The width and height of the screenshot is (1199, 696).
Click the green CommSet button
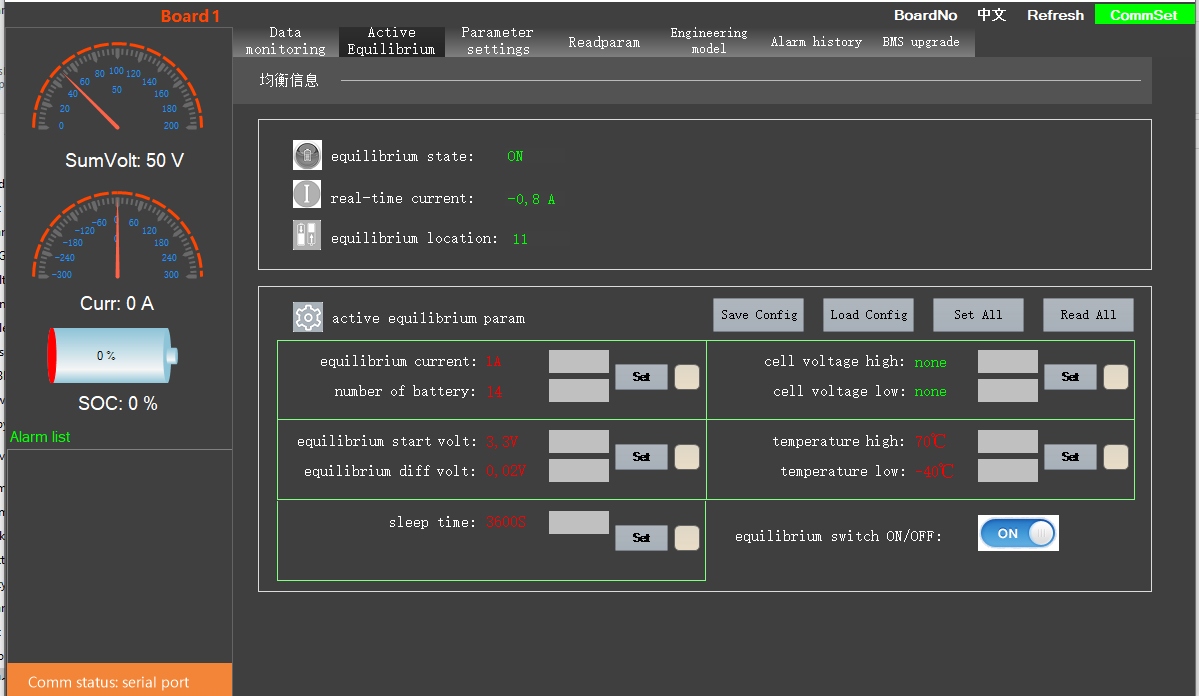pyautogui.click(x=1144, y=15)
